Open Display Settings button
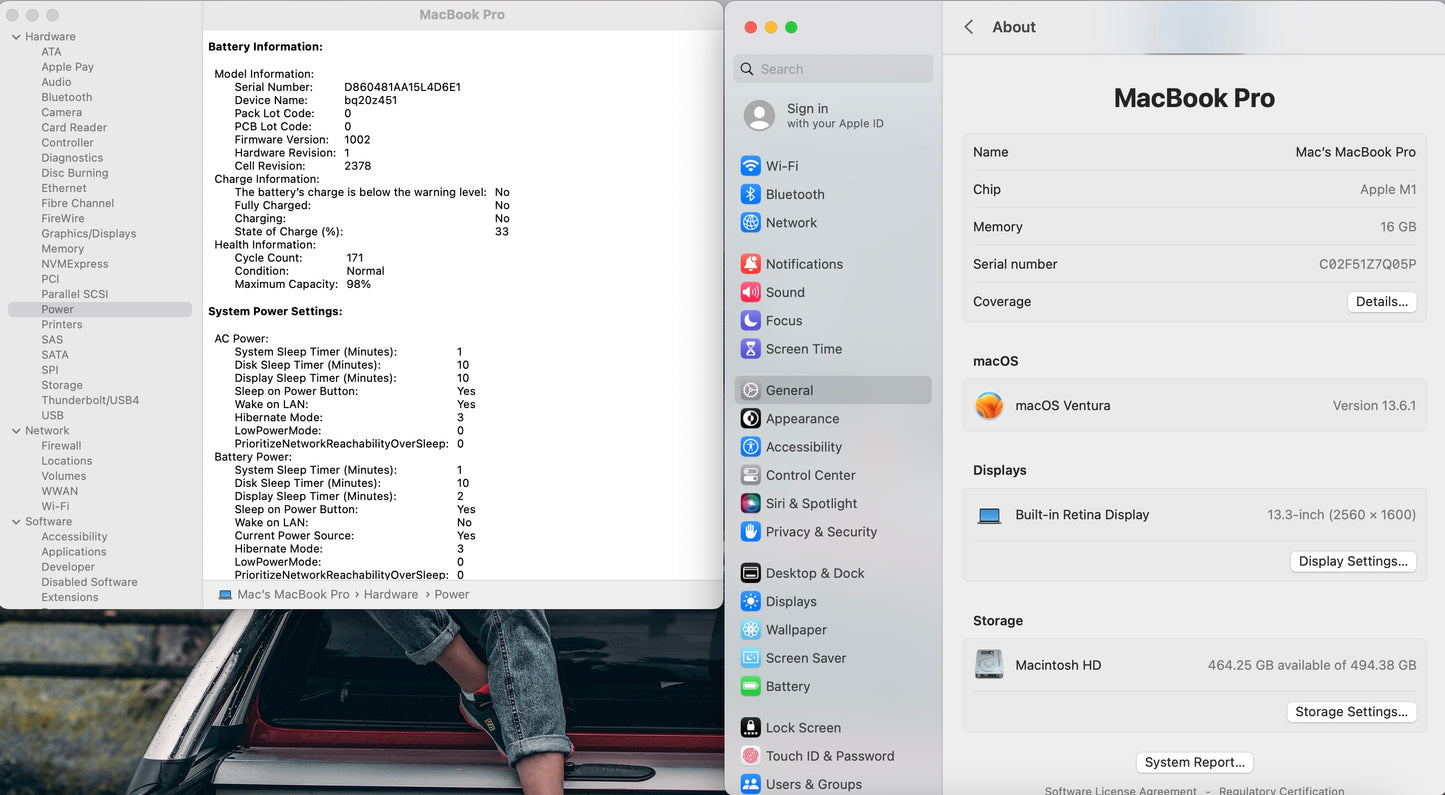This screenshot has width=1445, height=795. (1352, 561)
